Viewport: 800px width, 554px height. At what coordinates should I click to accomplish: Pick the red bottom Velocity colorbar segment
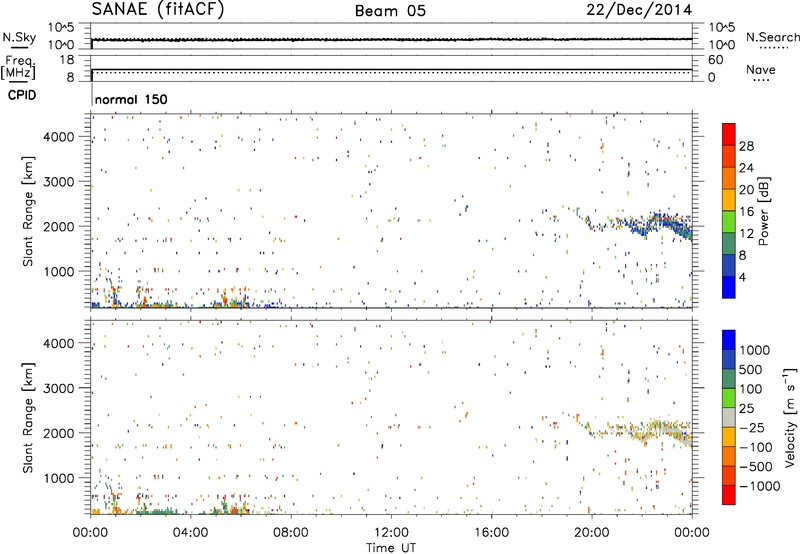click(x=729, y=495)
